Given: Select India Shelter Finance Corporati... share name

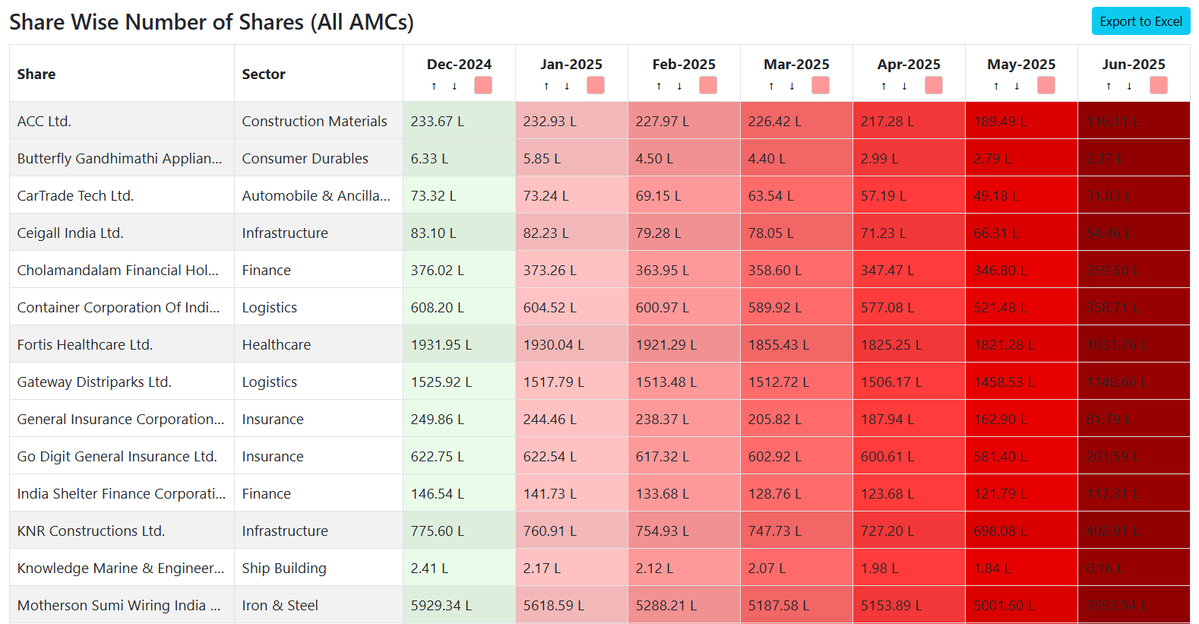Looking at the screenshot, I should pos(121,494).
